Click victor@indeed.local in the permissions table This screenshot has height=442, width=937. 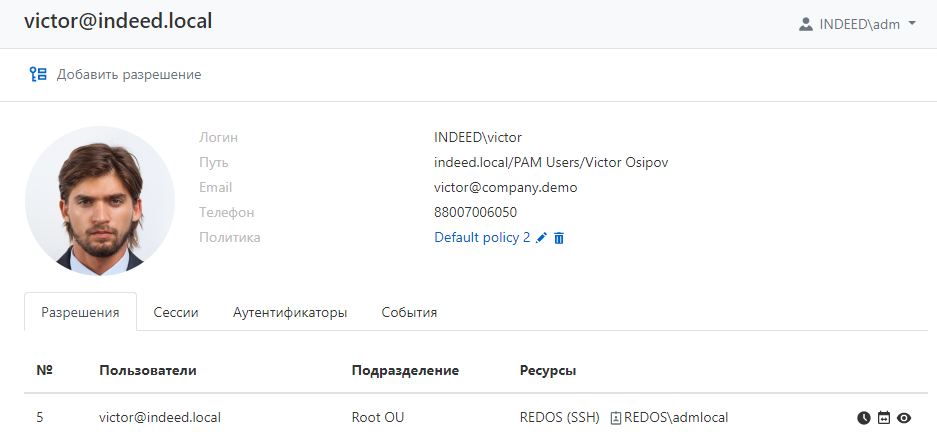tap(160, 418)
